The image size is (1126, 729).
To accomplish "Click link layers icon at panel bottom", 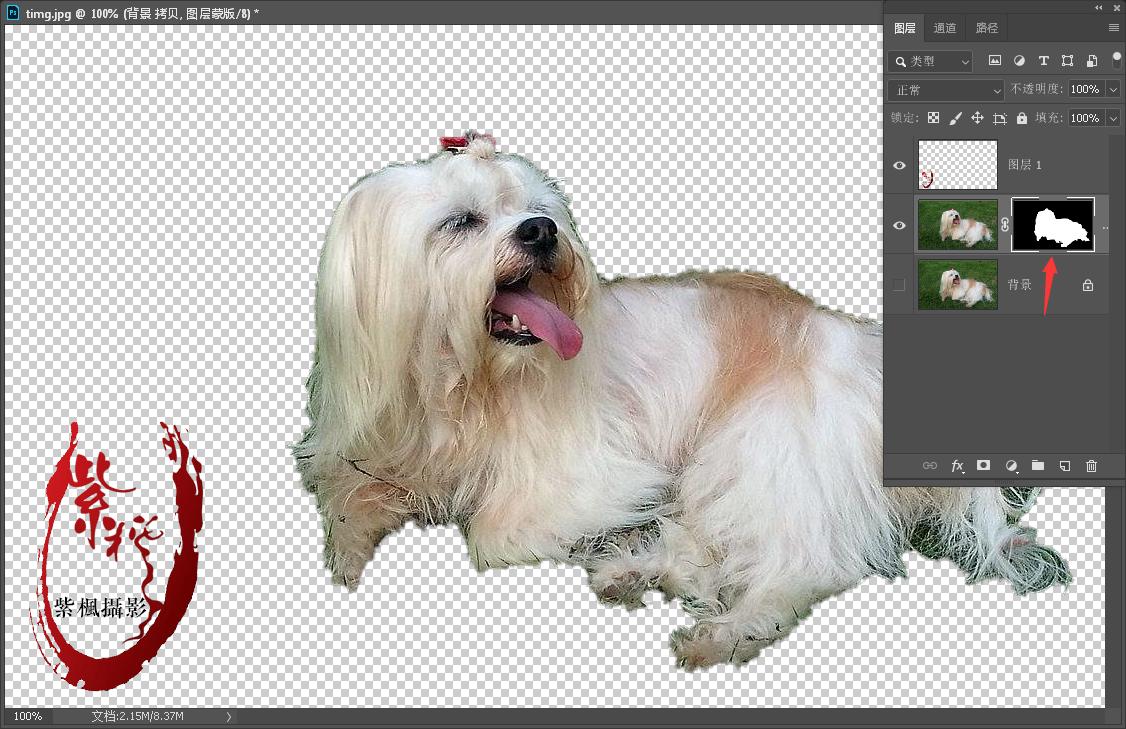I will point(929,465).
